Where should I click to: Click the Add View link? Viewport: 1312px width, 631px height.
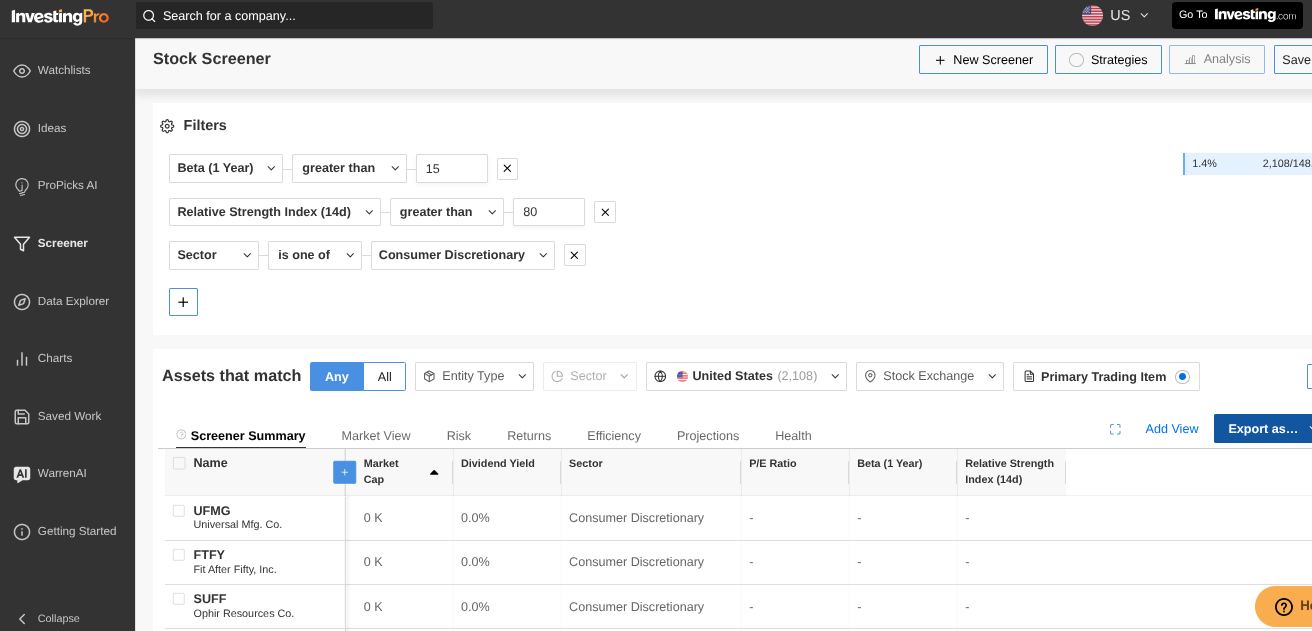click(x=1172, y=429)
